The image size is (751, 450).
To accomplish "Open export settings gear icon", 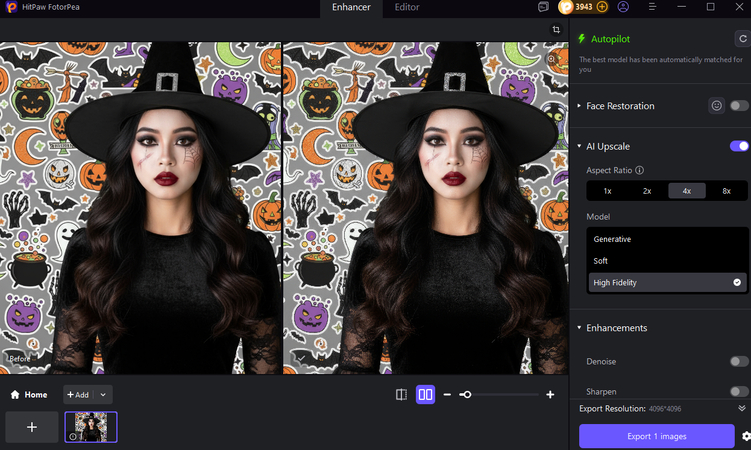I will tap(745, 437).
